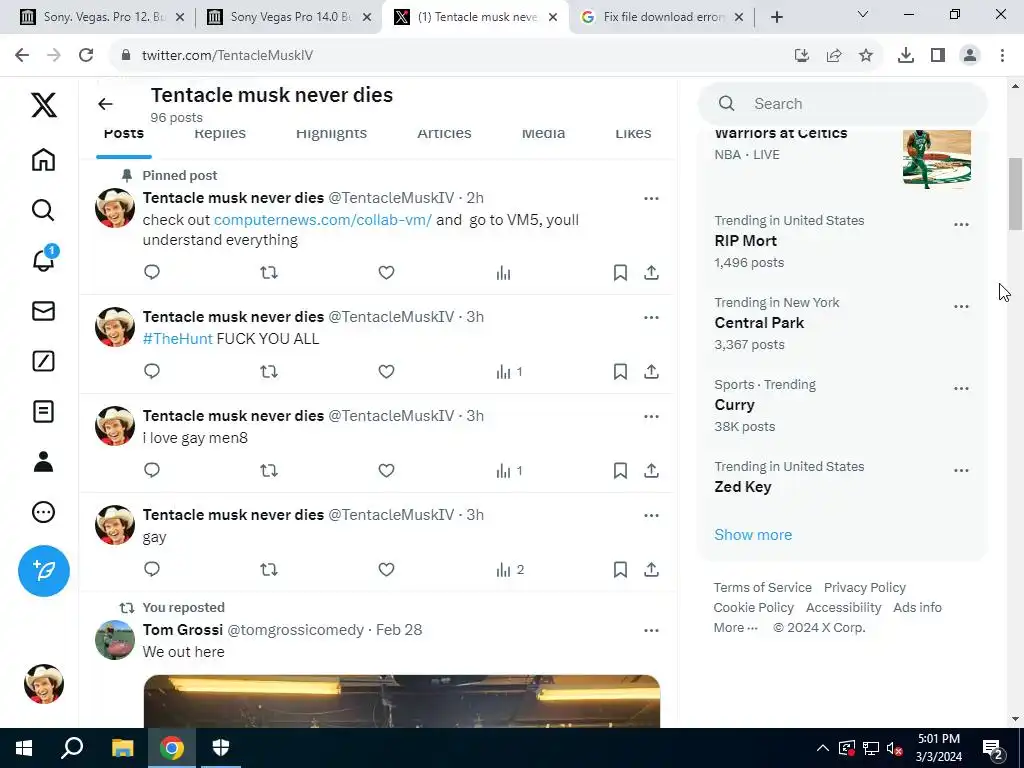This screenshot has width=1024, height=768.
Task: Open more options for Central Park trend
Action: click(961, 306)
